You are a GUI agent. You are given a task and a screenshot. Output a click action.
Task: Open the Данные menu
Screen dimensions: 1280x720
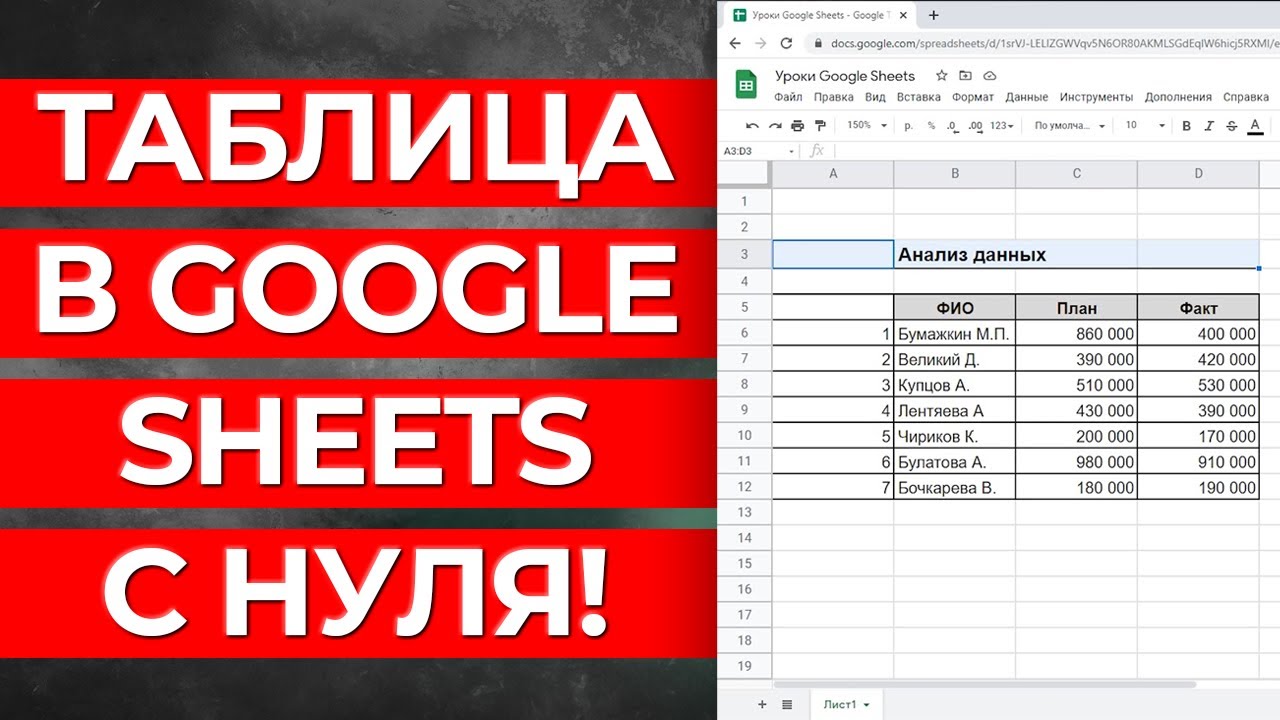click(1027, 97)
